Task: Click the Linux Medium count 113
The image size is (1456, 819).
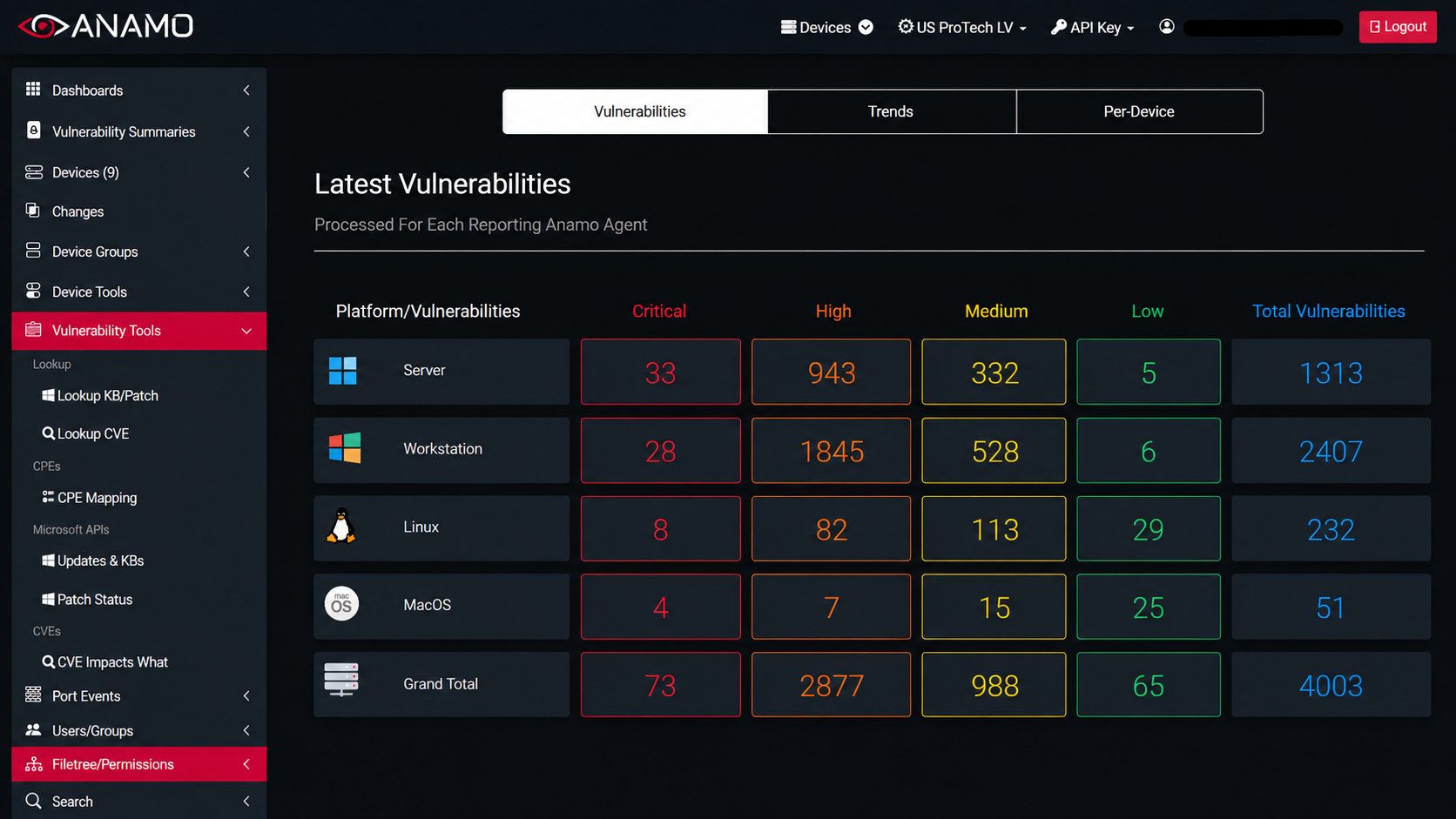Action: (994, 528)
